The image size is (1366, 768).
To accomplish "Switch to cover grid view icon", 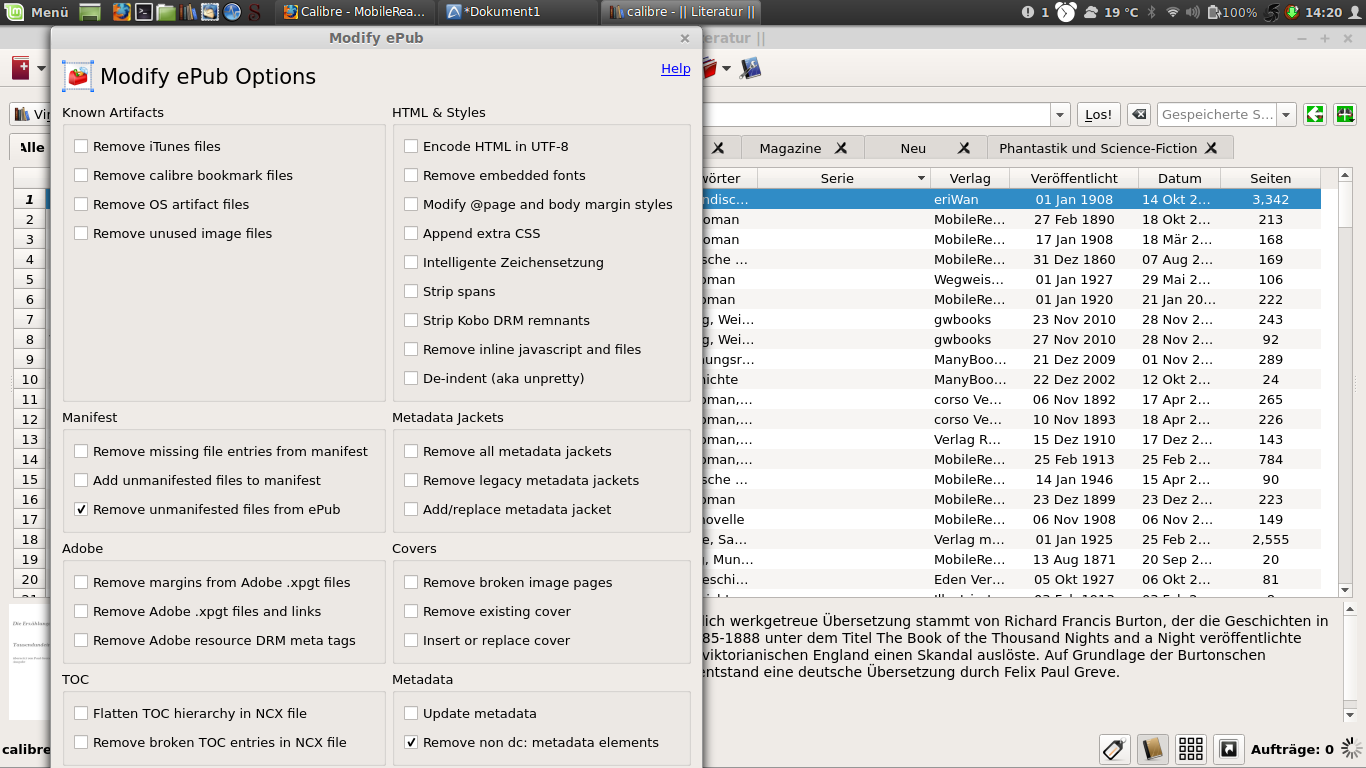I will [1190, 748].
